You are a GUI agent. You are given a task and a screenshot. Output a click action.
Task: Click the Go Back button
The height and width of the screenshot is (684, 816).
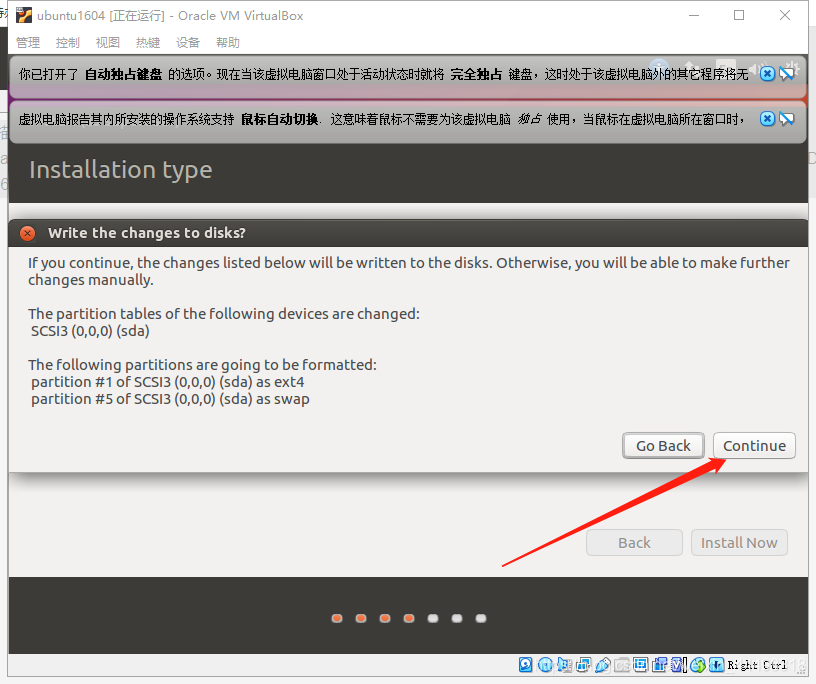[663, 446]
